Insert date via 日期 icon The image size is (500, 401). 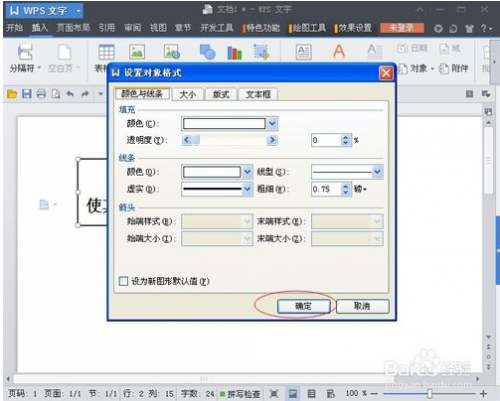click(413, 49)
